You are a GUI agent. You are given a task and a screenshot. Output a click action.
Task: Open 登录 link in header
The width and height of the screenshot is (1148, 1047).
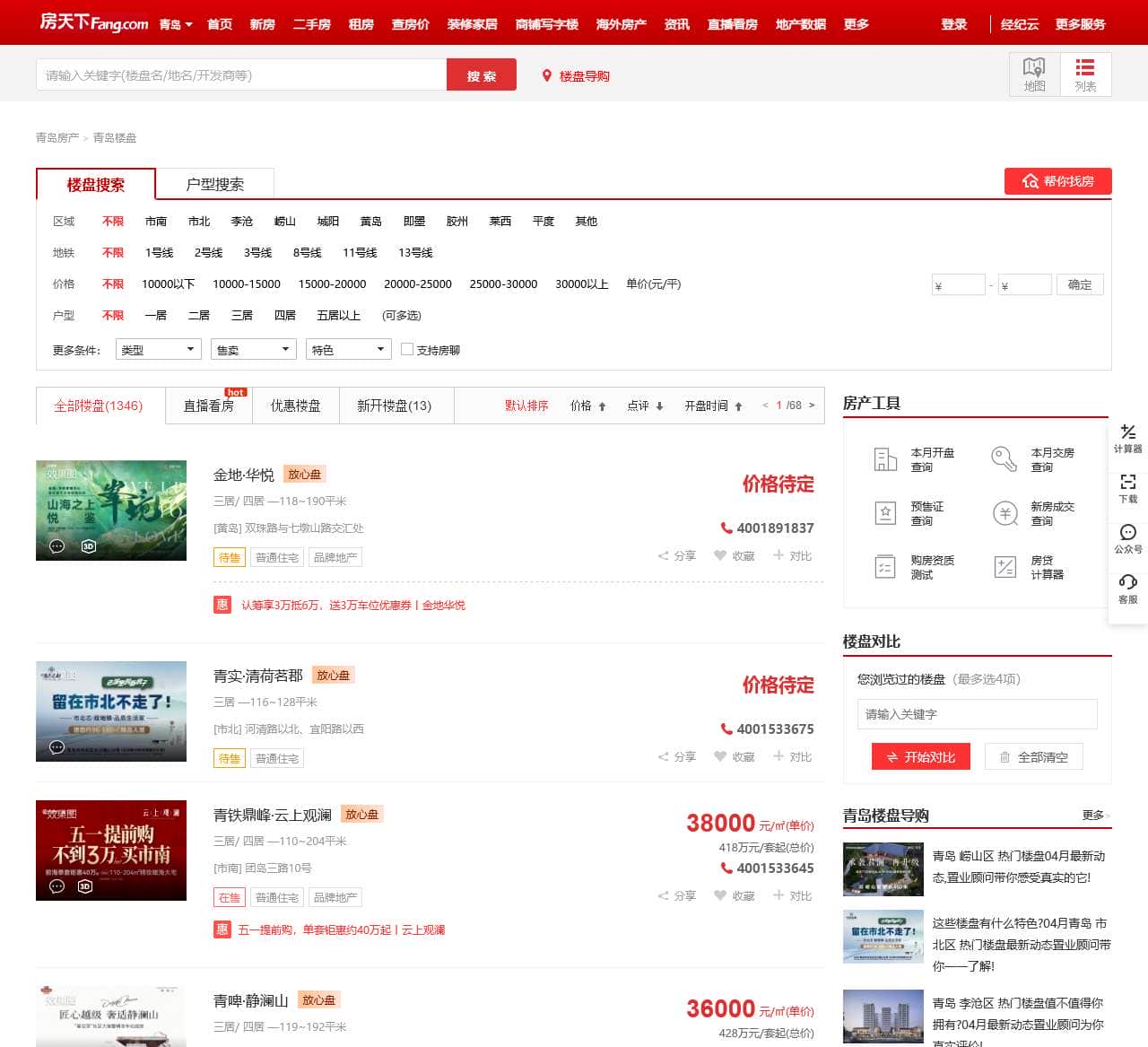point(954,24)
